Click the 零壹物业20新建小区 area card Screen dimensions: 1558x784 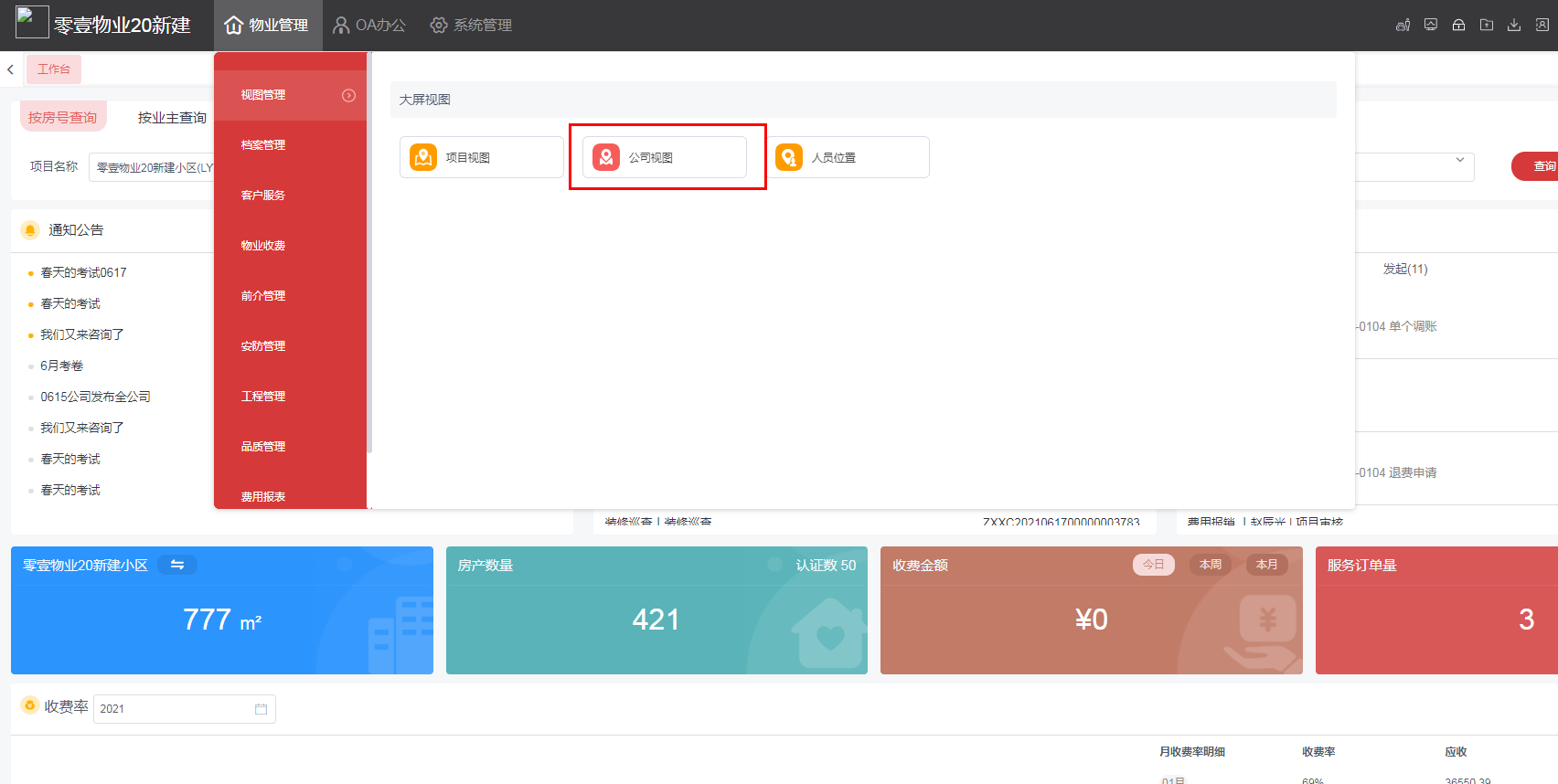(x=222, y=610)
